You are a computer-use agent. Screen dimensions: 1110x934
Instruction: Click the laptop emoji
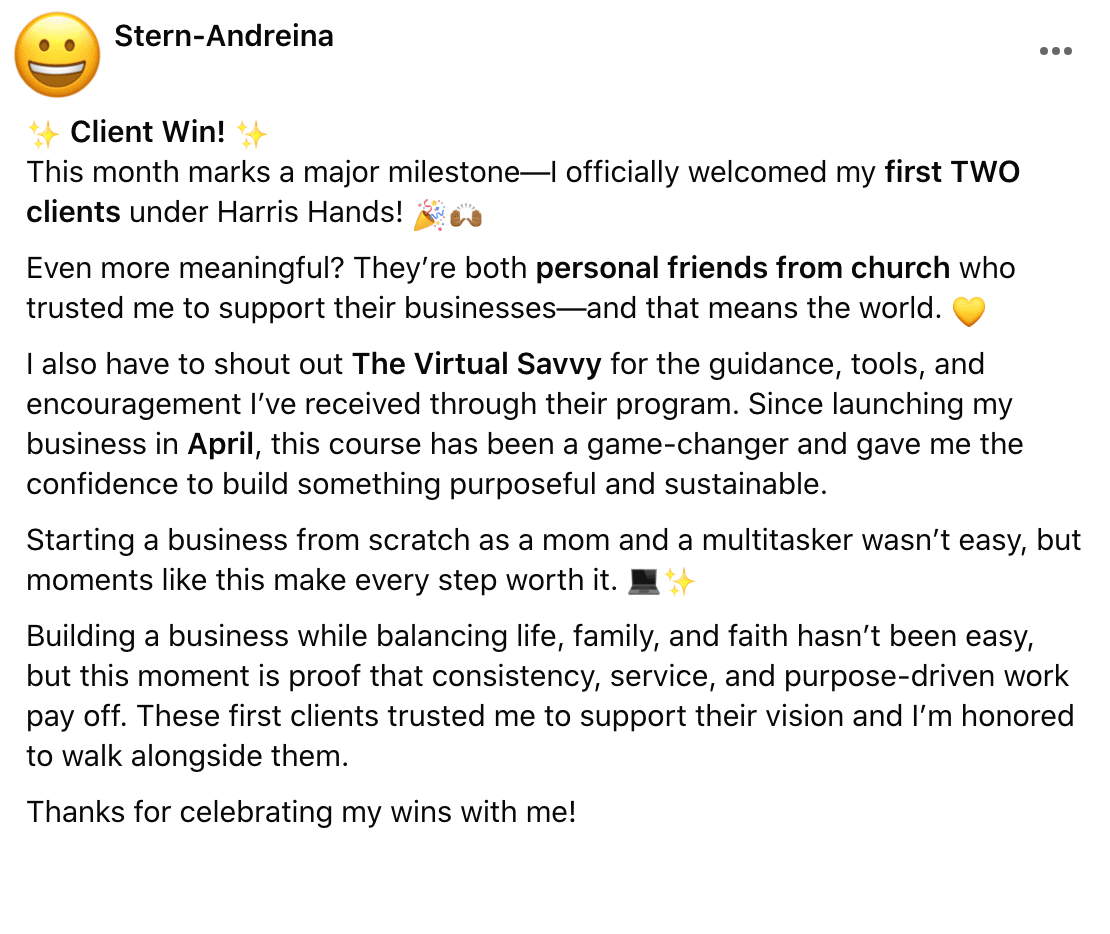[644, 582]
